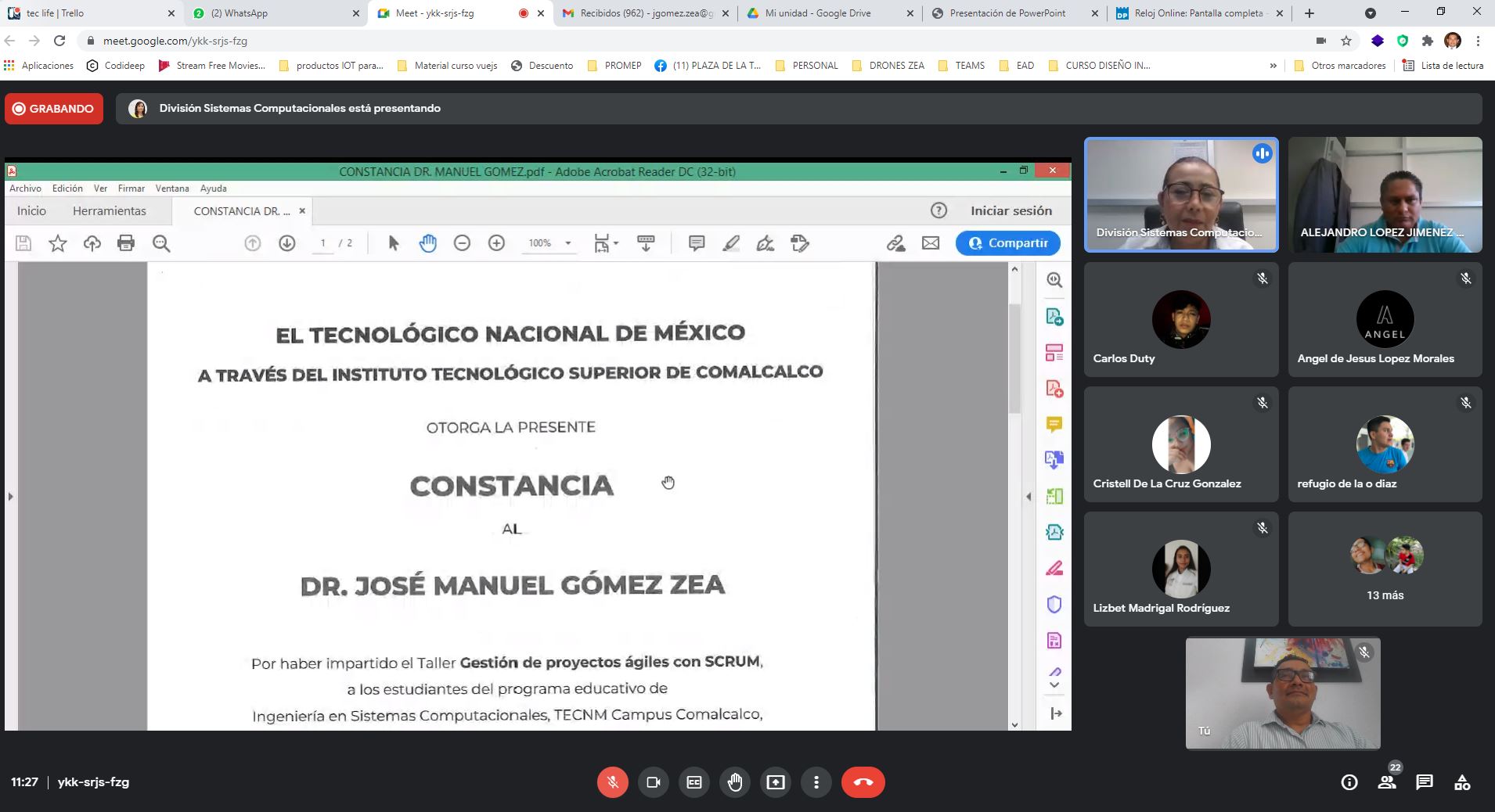Open the Meet activities icon
This screenshot has width=1495, height=812.
[1461, 782]
